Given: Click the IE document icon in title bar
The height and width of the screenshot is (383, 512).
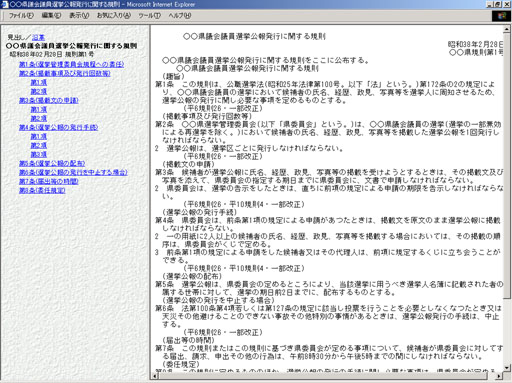Looking at the screenshot, I should (4, 4).
